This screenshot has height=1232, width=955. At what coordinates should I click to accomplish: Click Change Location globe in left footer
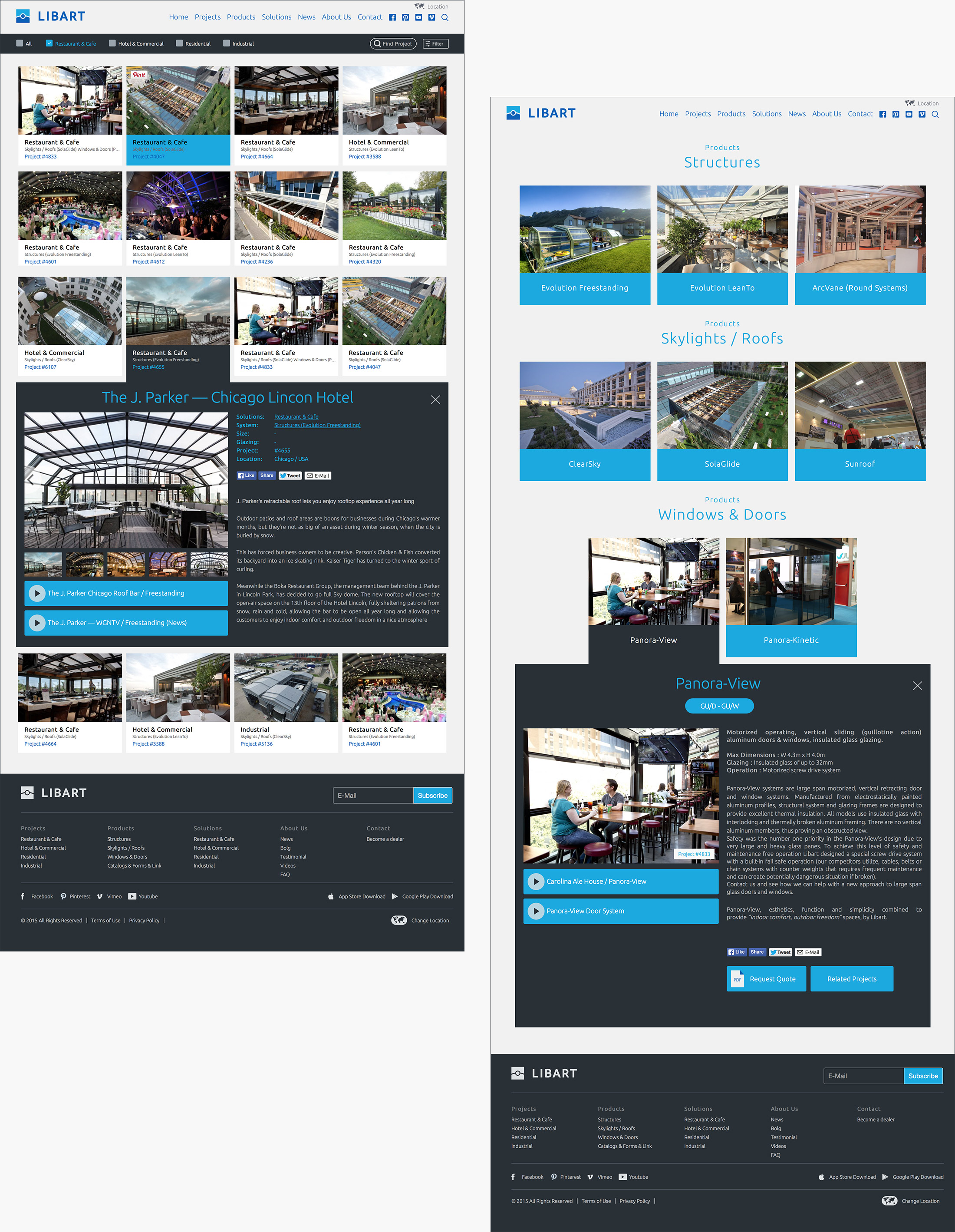tap(399, 920)
